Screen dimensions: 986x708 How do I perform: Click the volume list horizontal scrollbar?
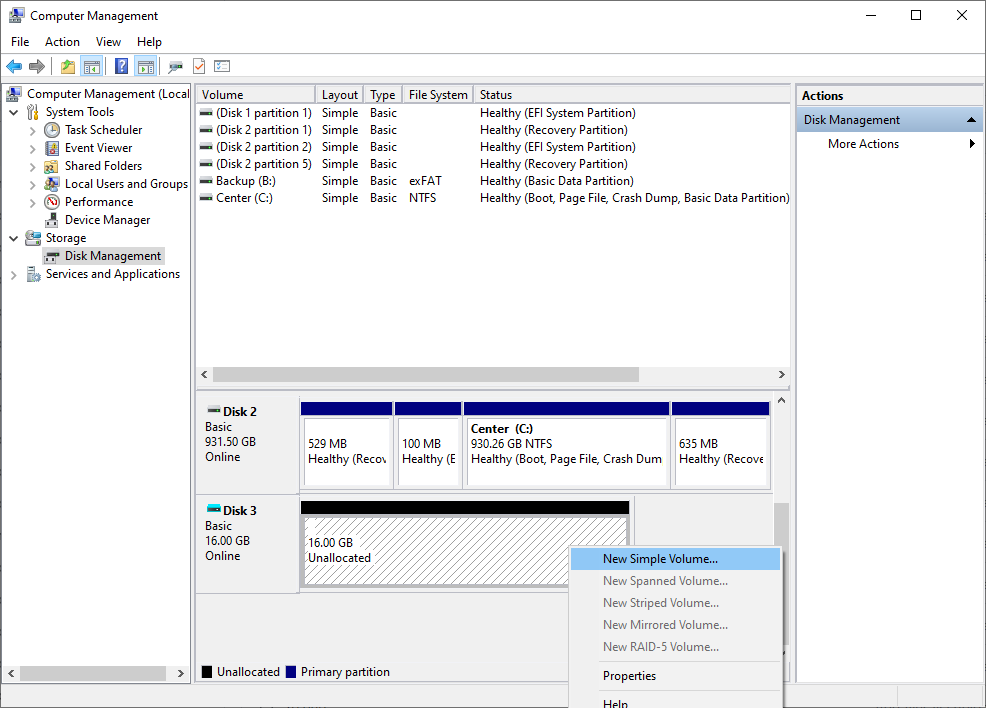(426, 375)
